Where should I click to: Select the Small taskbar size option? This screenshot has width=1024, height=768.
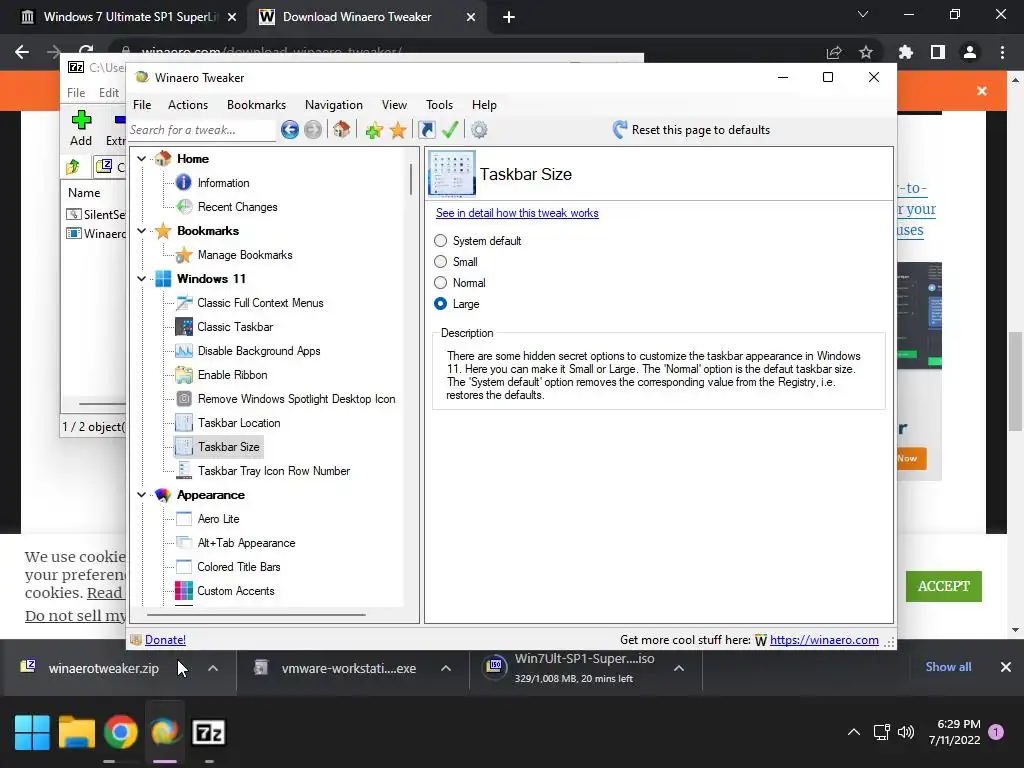[441, 262]
